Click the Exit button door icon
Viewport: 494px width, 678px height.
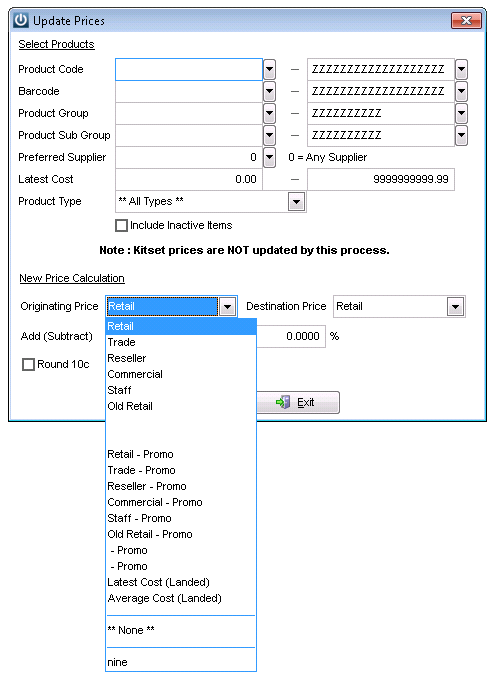[283, 403]
